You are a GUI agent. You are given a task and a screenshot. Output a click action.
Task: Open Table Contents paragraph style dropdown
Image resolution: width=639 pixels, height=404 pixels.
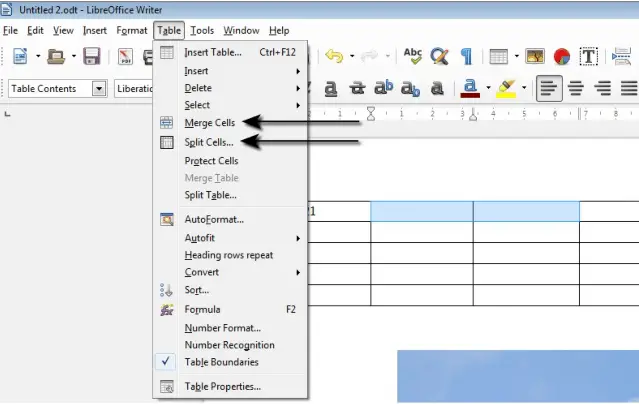coord(99,88)
